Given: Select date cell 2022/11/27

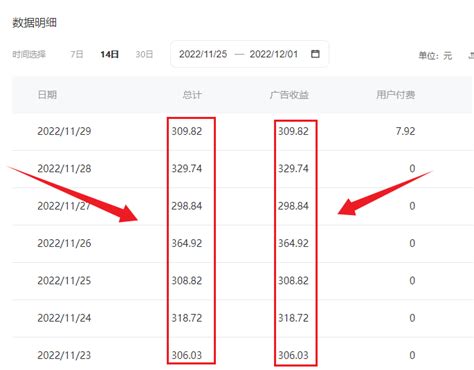Looking at the screenshot, I should pos(64,206).
